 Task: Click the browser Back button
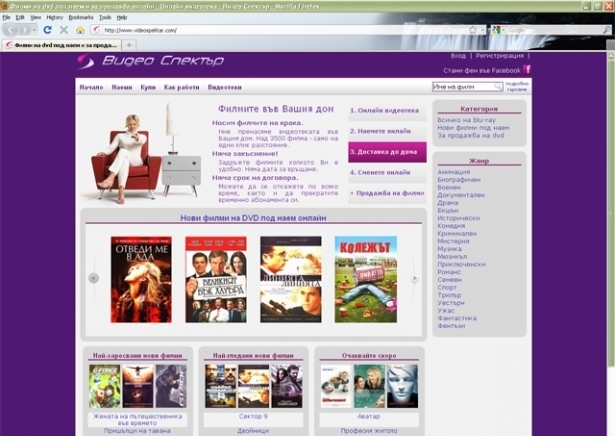tap(12, 30)
